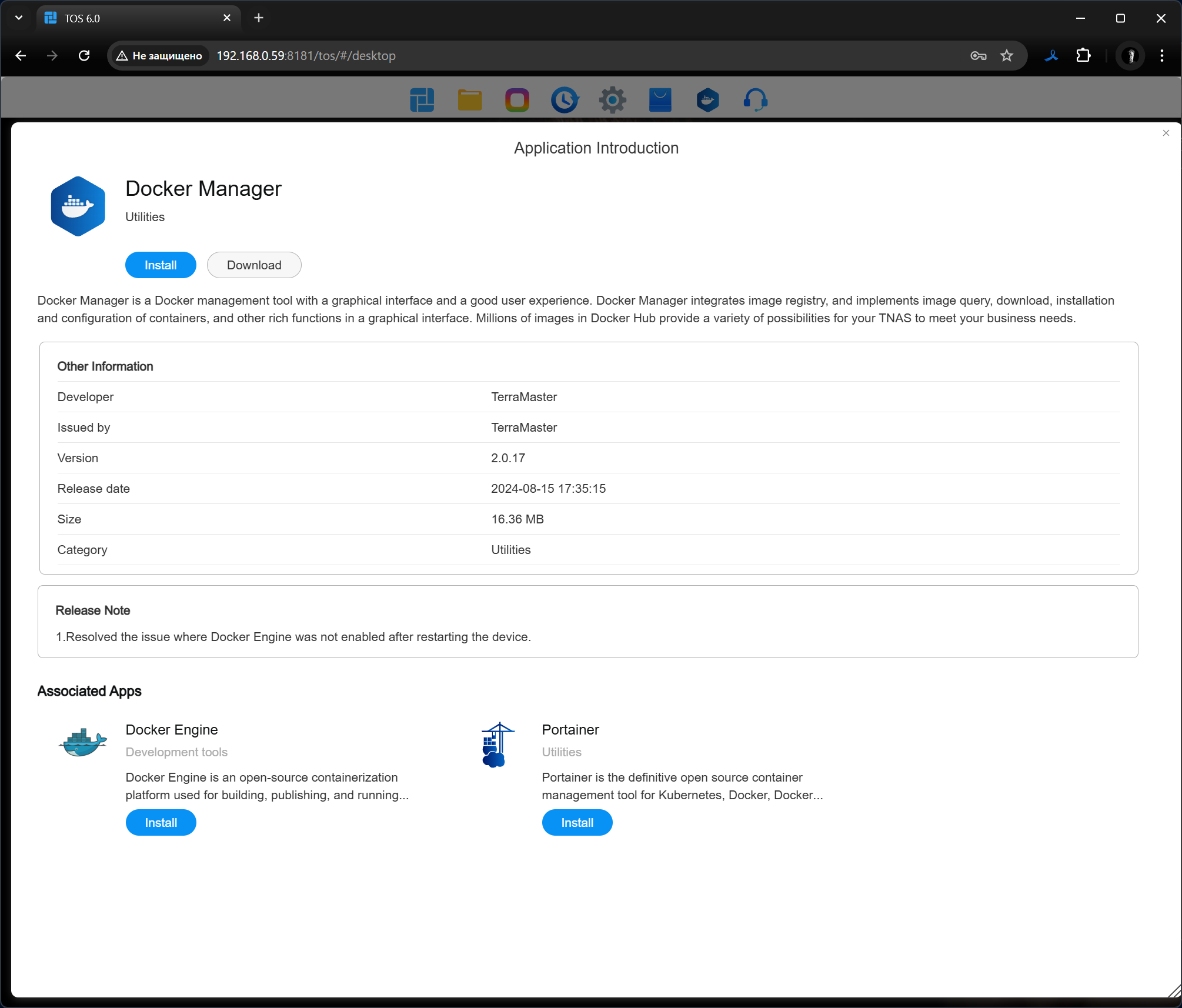Close the Application Introduction dialog
Screen dimensions: 1182x1008
[1166, 133]
